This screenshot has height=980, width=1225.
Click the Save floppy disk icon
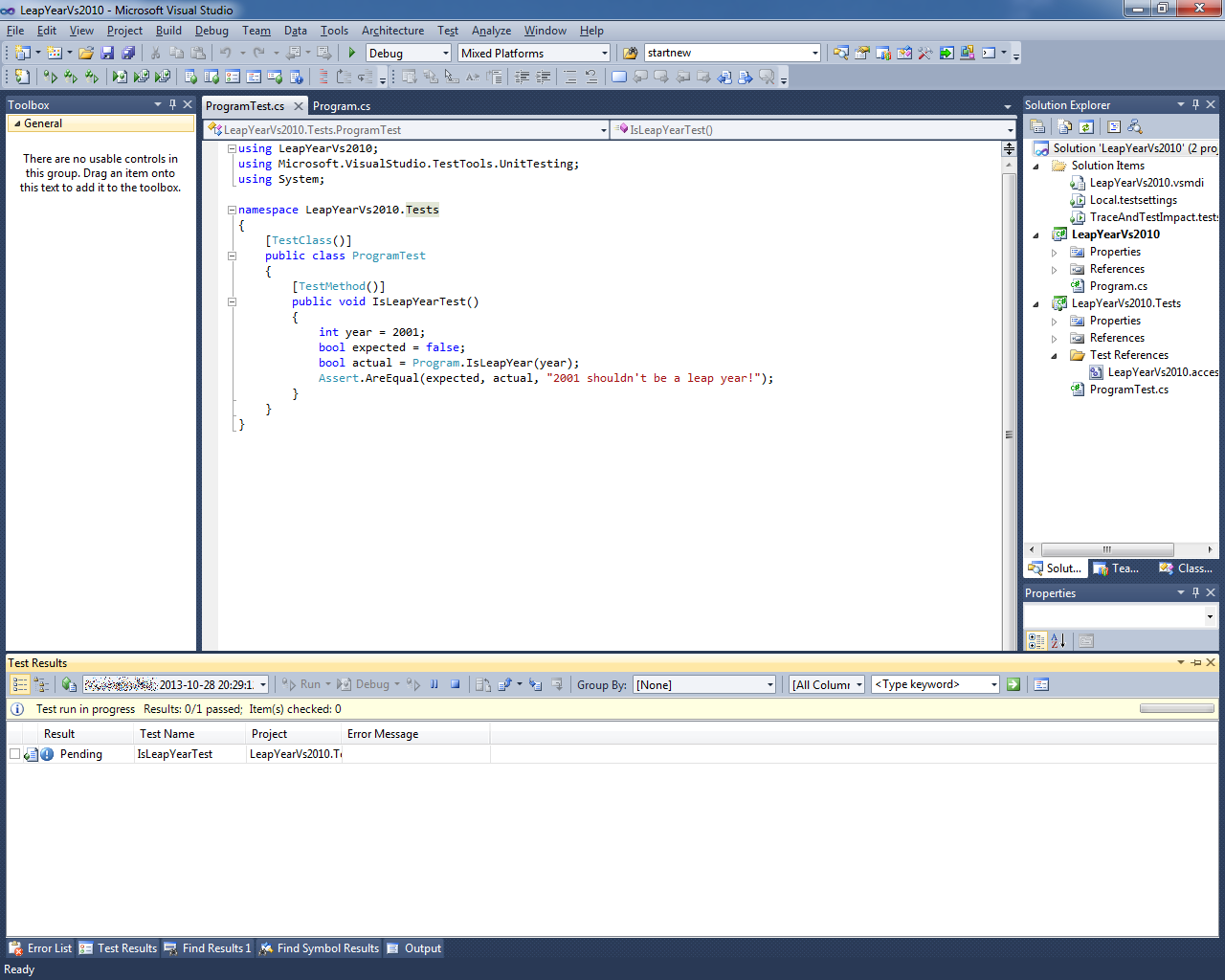pos(107,53)
